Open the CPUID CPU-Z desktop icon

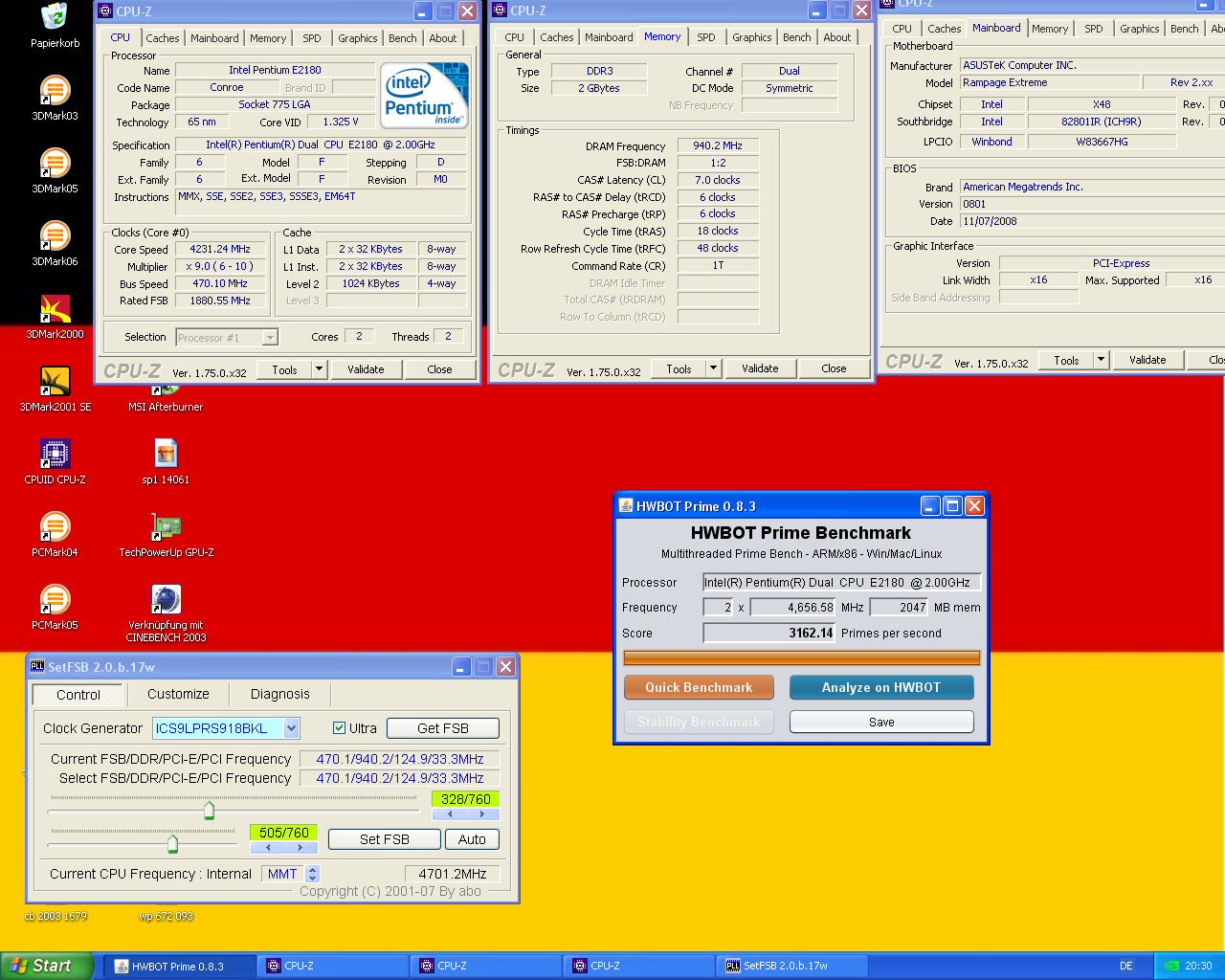55,454
